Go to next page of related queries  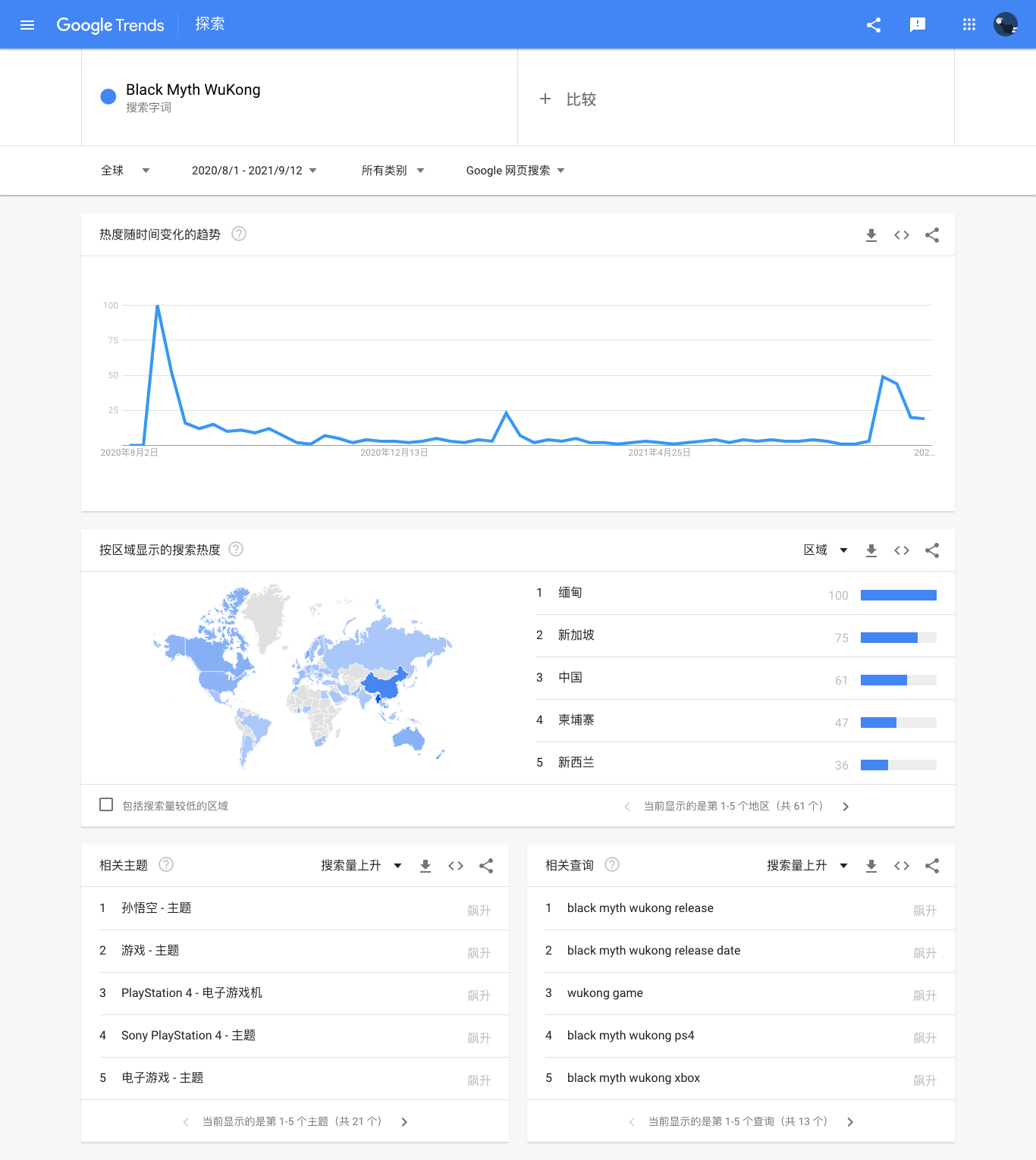tap(850, 1122)
